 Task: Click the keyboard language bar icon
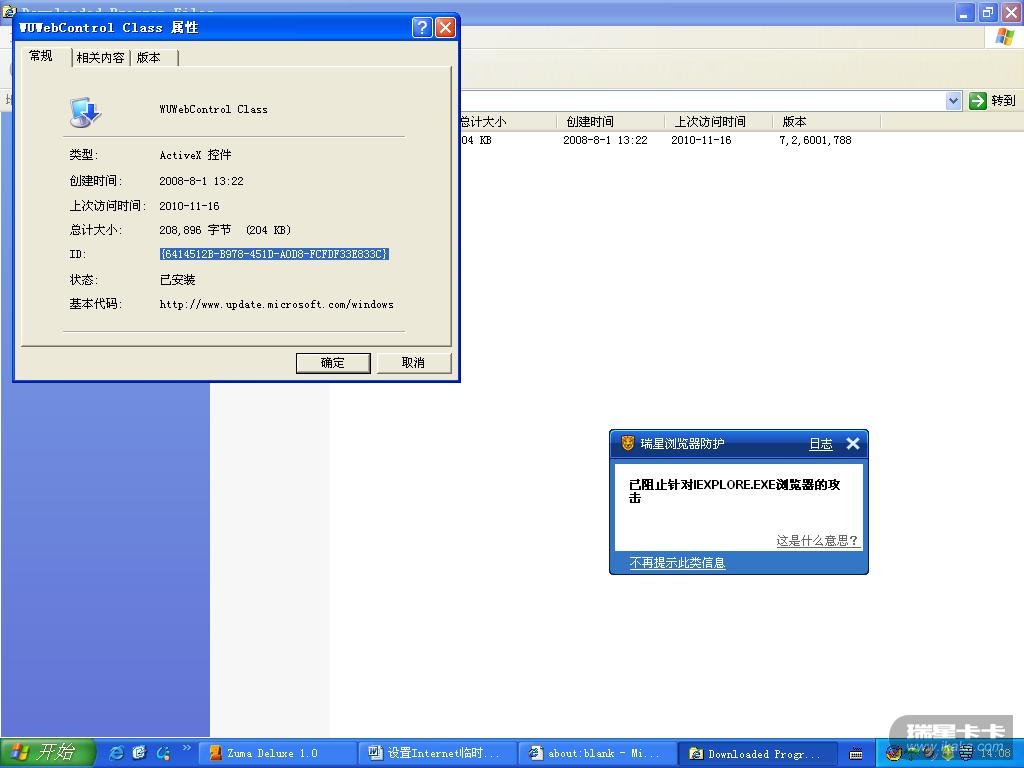[856, 754]
